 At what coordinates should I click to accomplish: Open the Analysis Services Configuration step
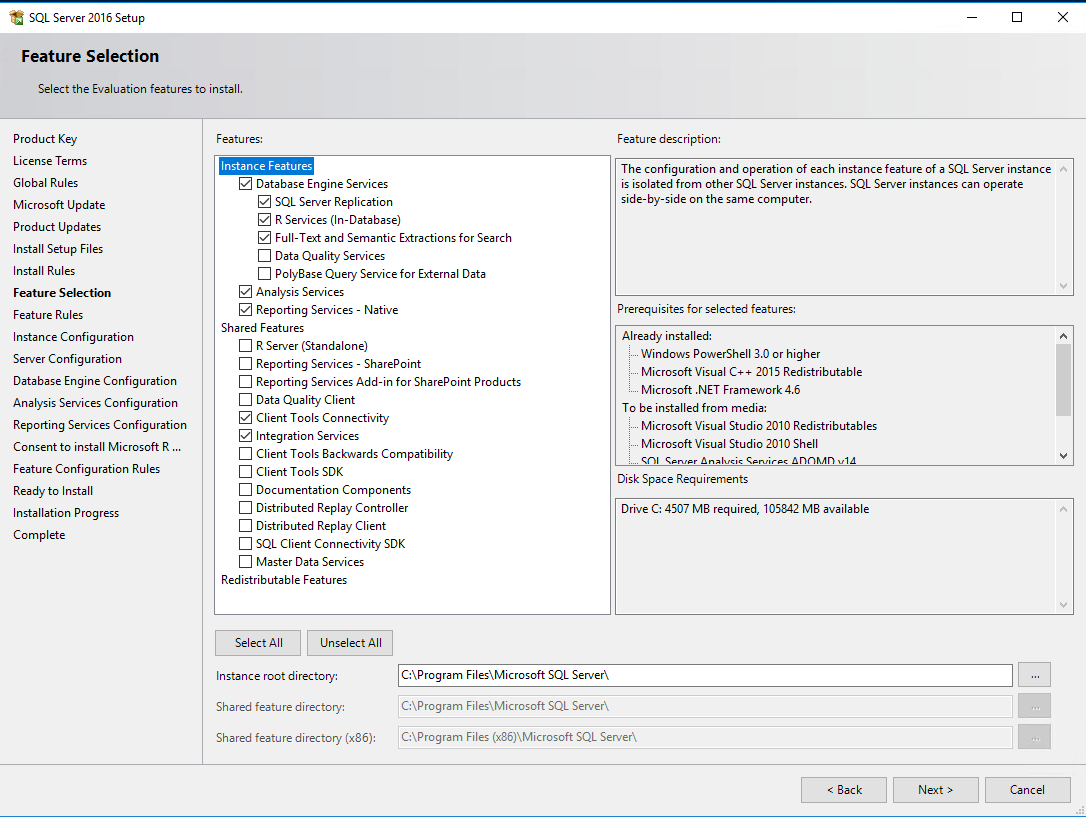[96, 404]
